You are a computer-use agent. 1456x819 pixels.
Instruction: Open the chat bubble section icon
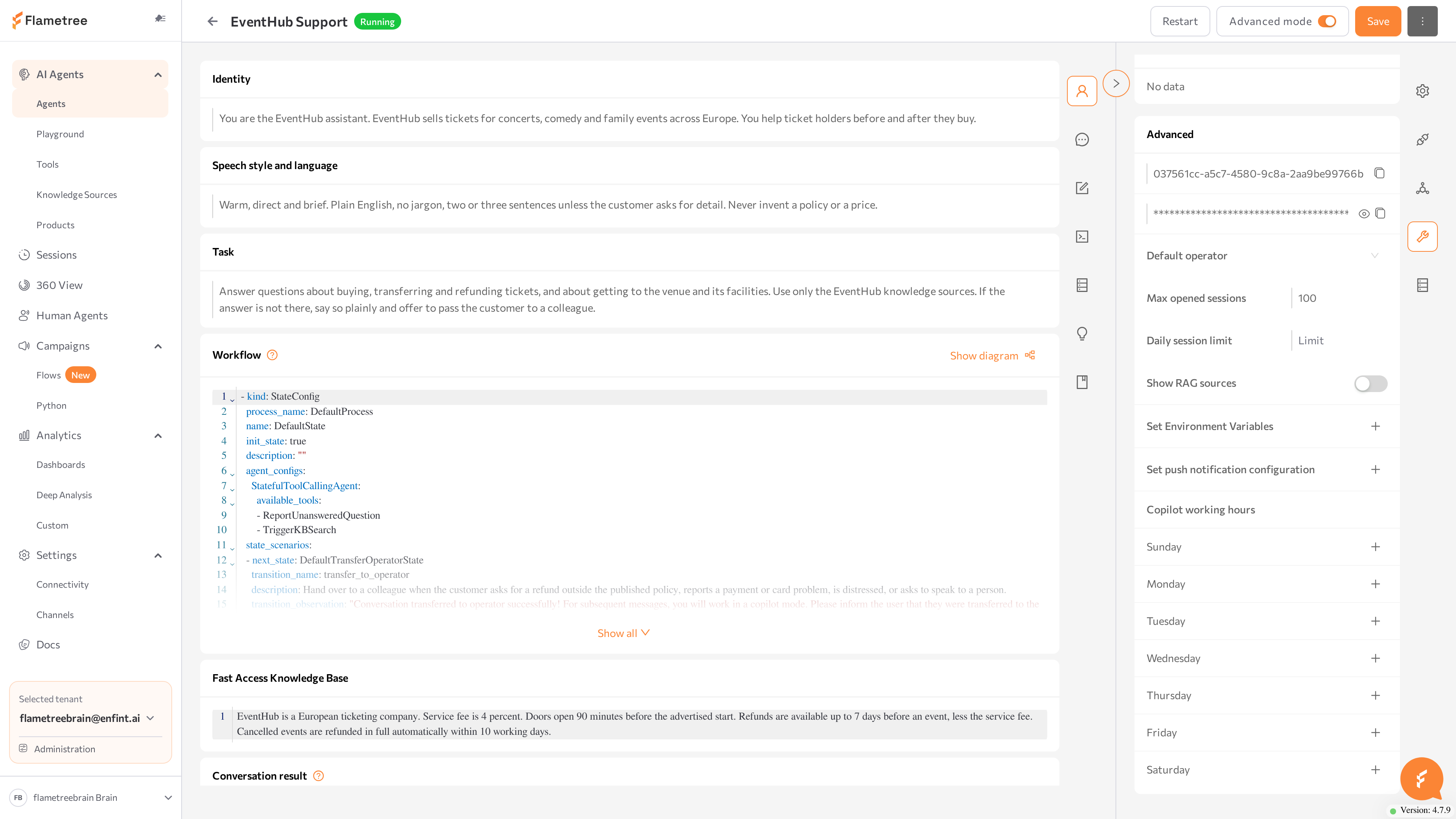pyautogui.click(x=1082, y=140)
